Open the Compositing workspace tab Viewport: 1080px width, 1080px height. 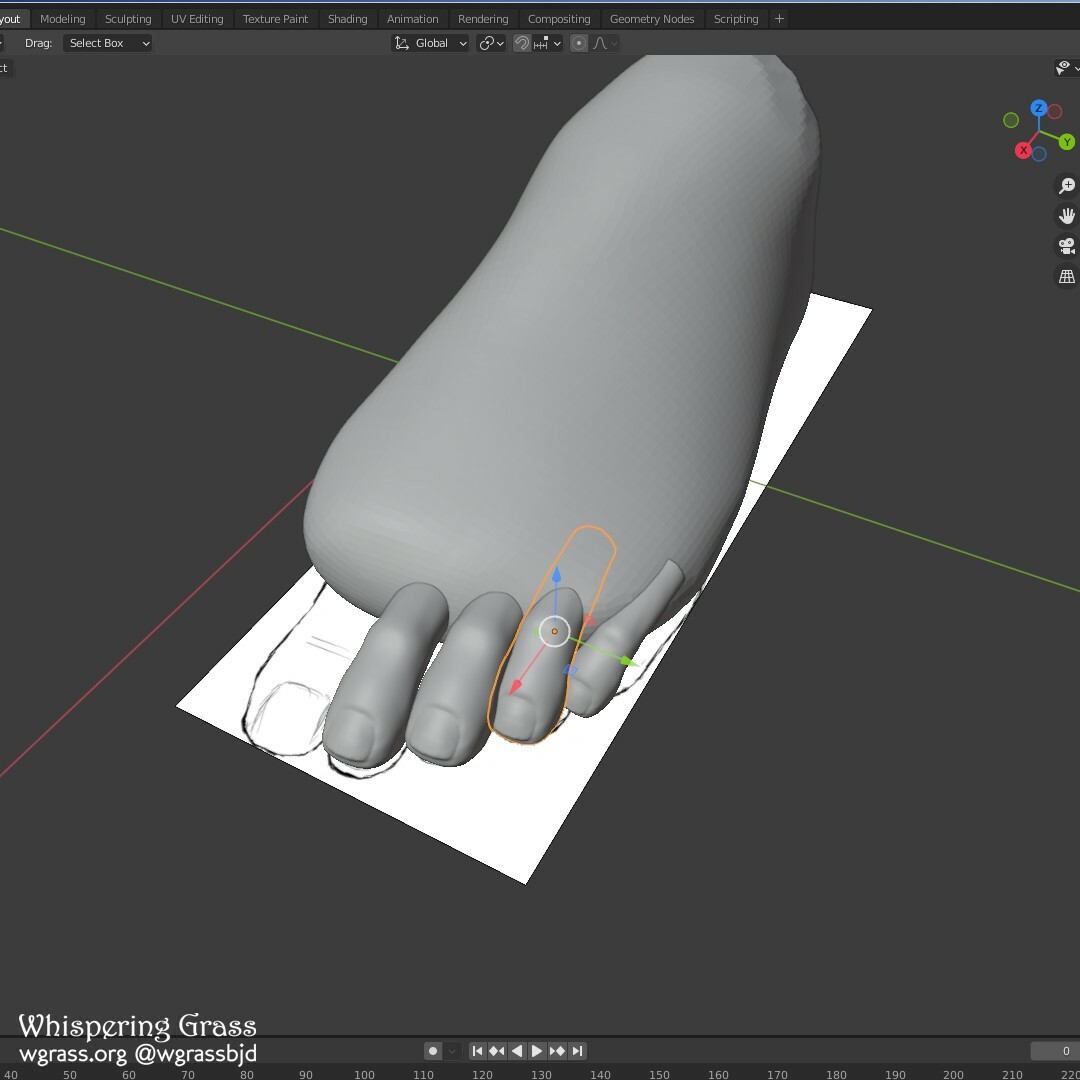point(559,19)
